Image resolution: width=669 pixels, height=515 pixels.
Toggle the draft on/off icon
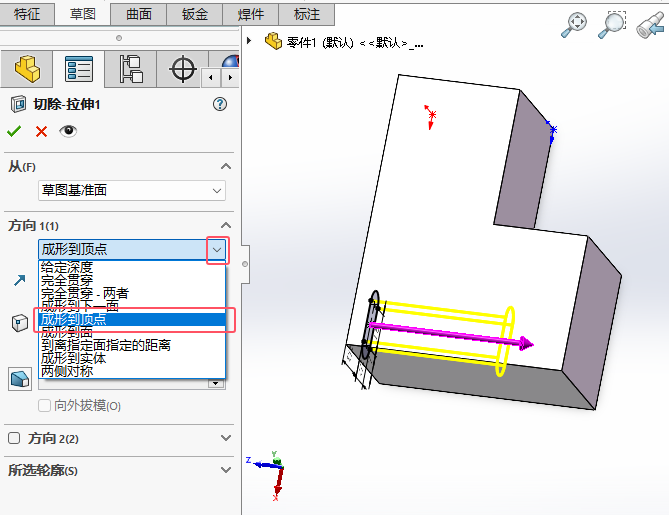pyautogui.click(x=20, y=379)
